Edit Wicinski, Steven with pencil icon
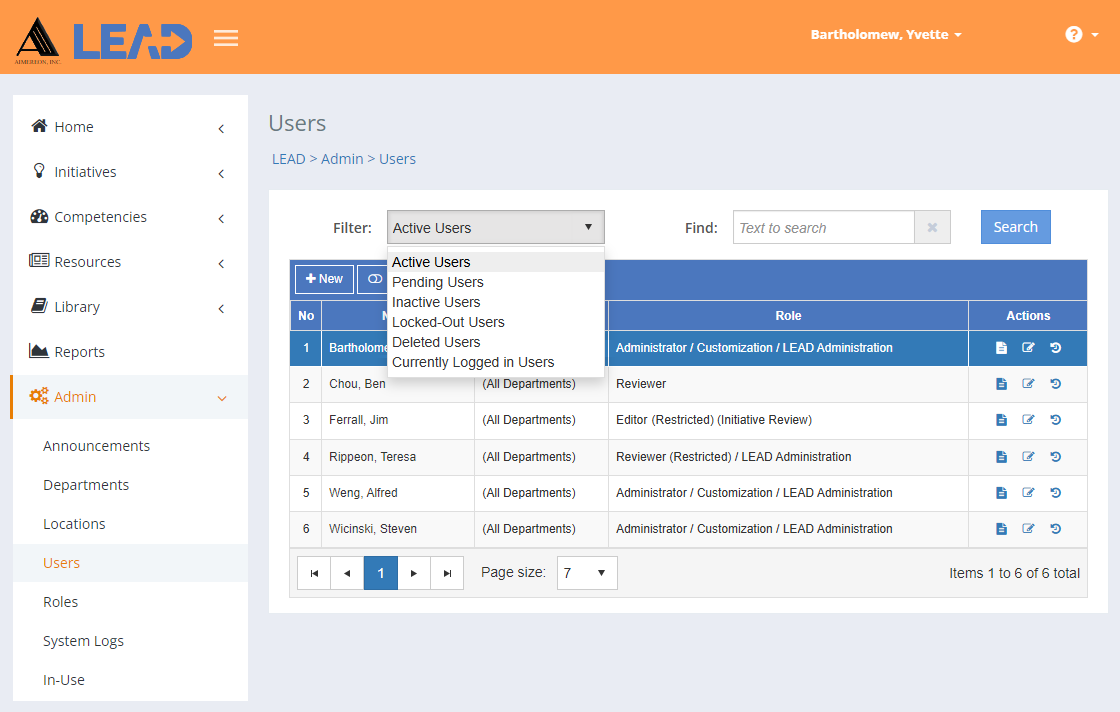Viewport: 1120px width, 712px height. (1029, 528)
